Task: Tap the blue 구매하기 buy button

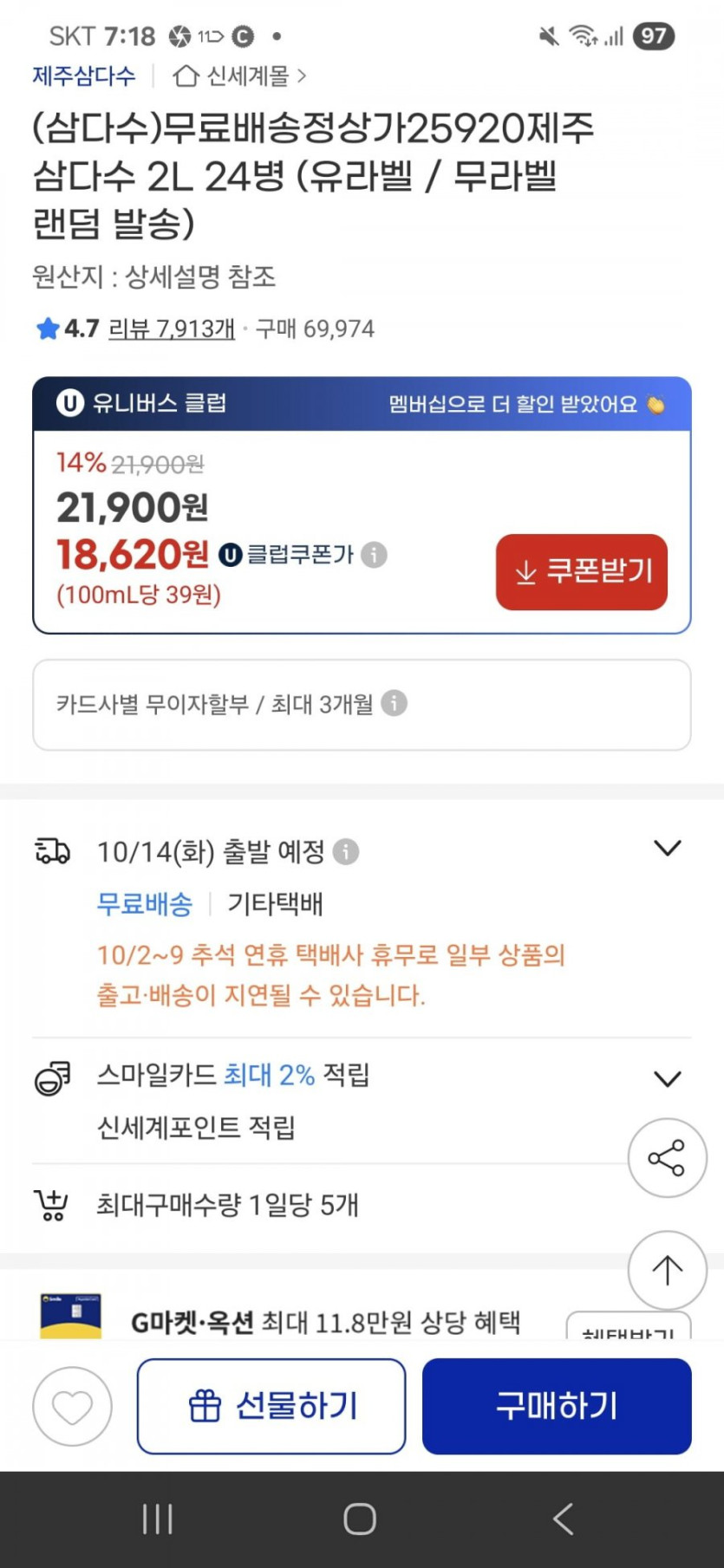Action: coord(557,1406)
